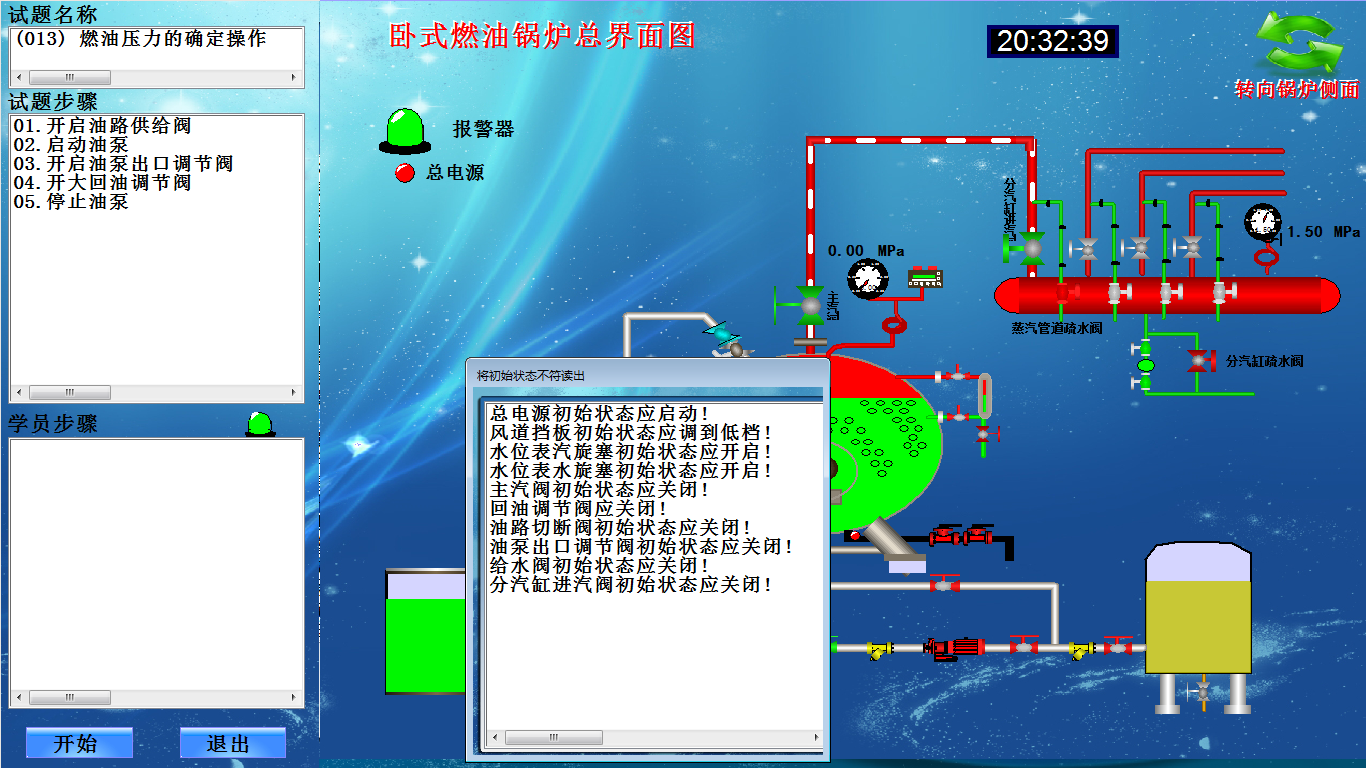Click 转向锅炉侧面 link to switch view
1366x768 pixels.
click(1297, 89)
